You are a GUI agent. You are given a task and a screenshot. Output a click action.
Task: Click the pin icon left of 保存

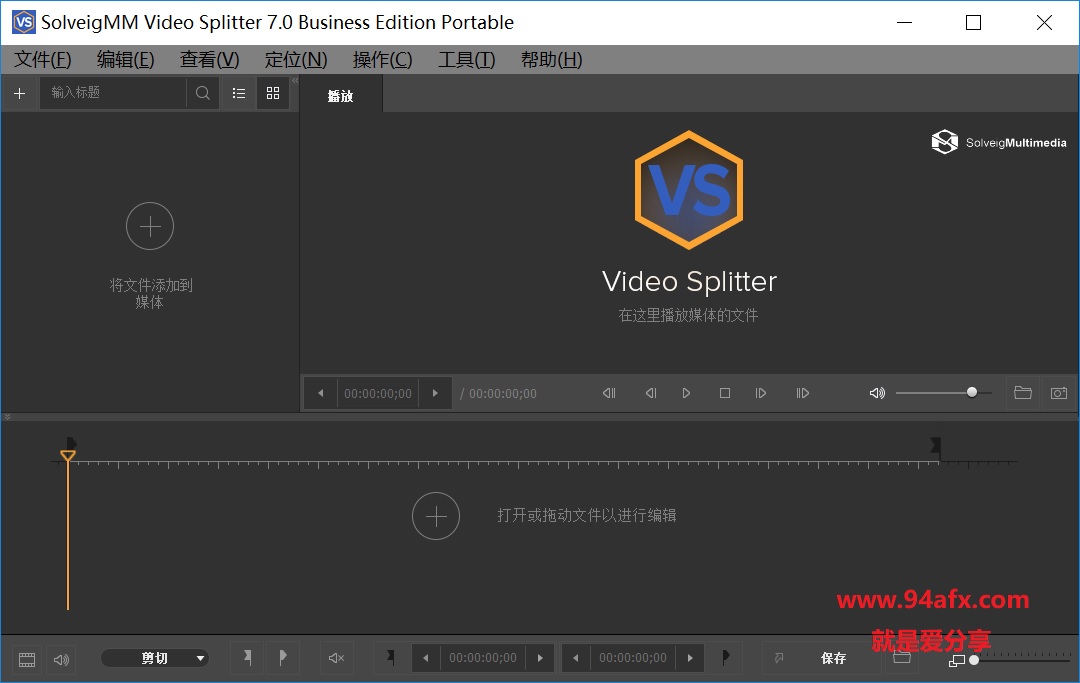point(779,658)
